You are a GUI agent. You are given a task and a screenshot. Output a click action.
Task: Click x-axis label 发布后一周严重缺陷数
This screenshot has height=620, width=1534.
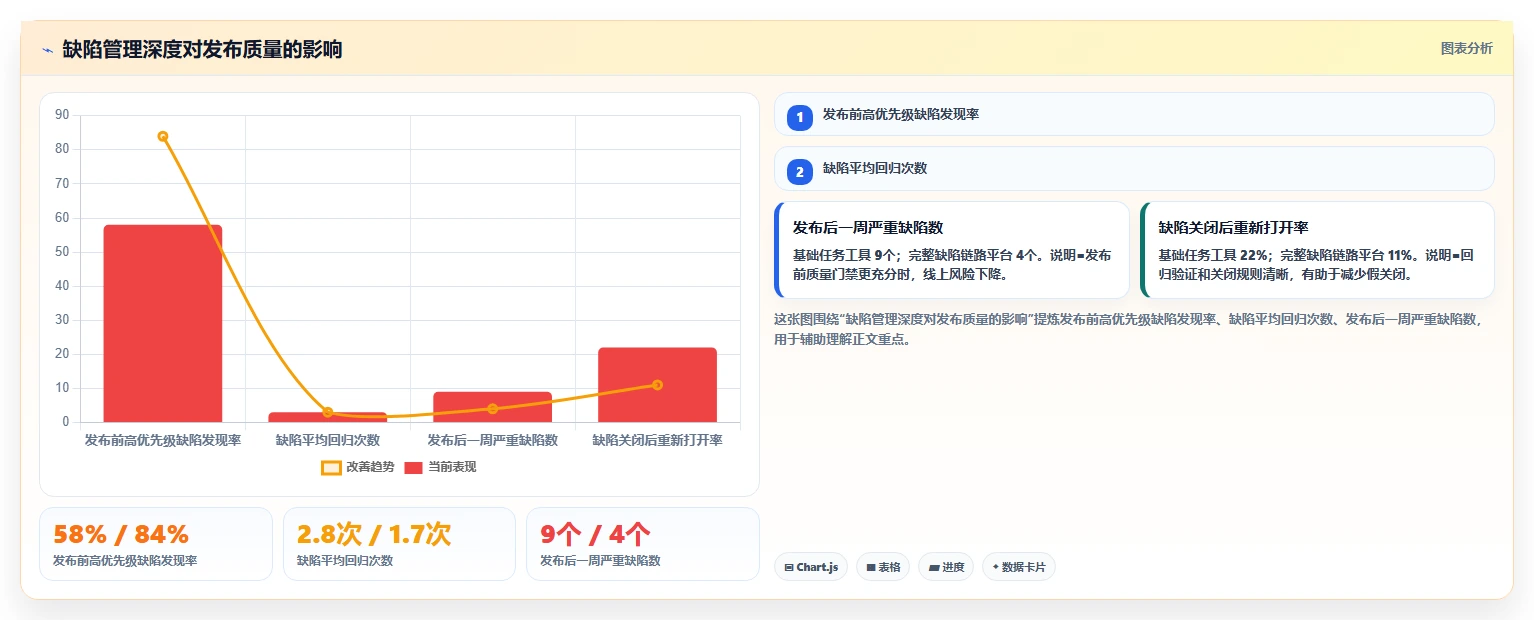click(492, 440)
